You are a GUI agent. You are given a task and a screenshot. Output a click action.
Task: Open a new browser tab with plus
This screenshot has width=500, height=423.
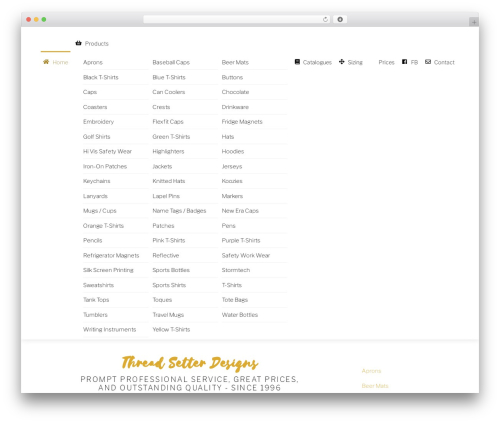coord(474,22)
